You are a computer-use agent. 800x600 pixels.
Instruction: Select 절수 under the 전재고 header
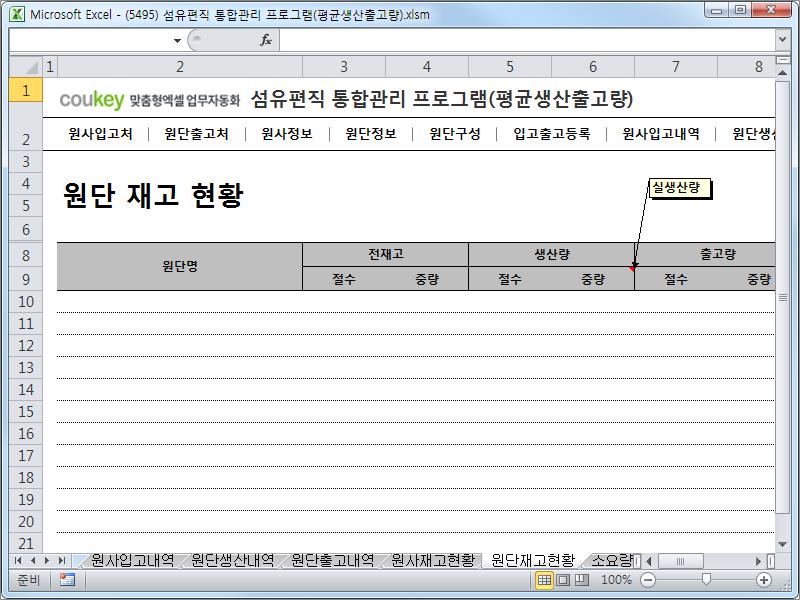344,279
